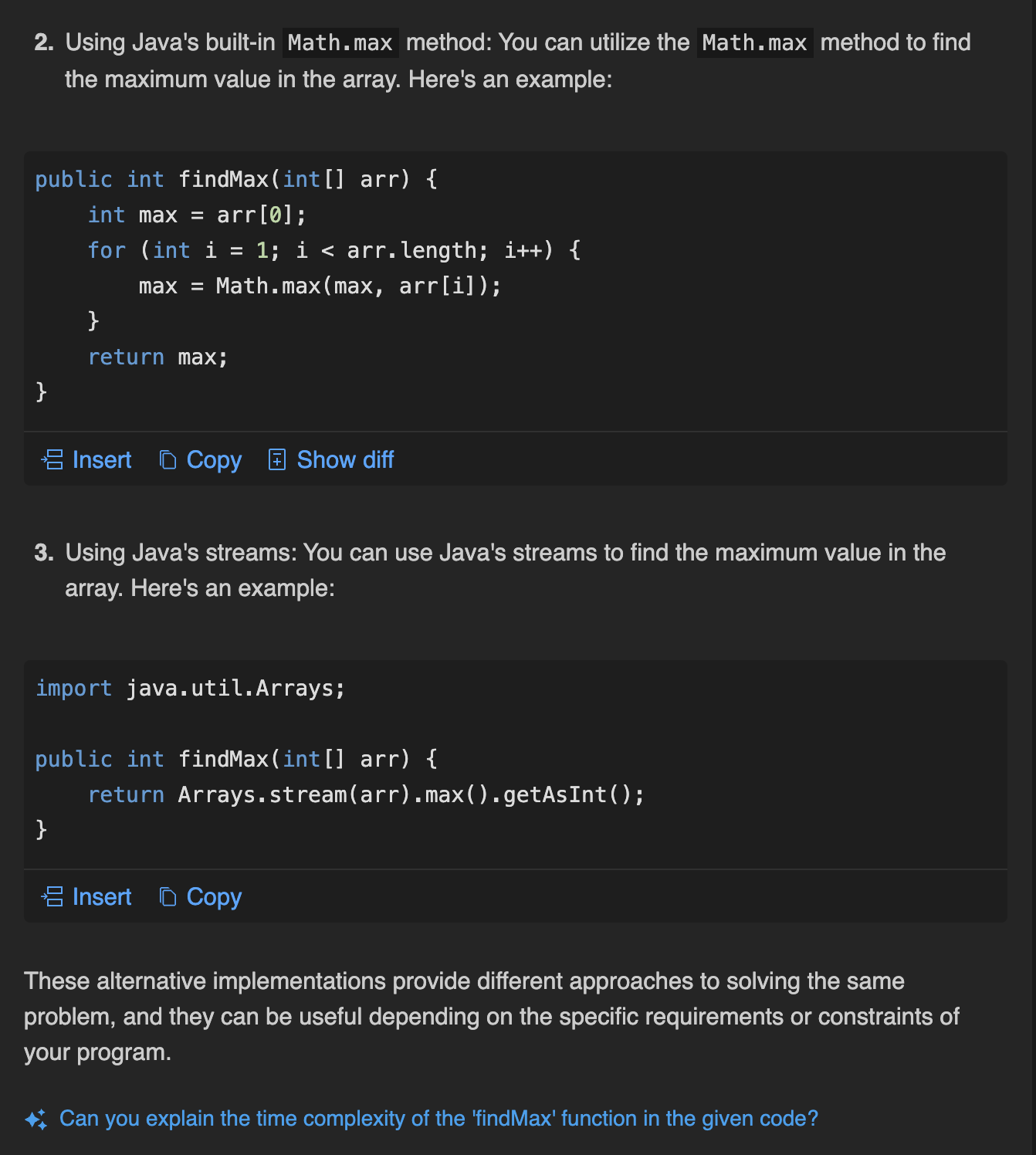Click the list number 2 heading
This screenshot has height=1155, width=1036.
click(44, 42)
